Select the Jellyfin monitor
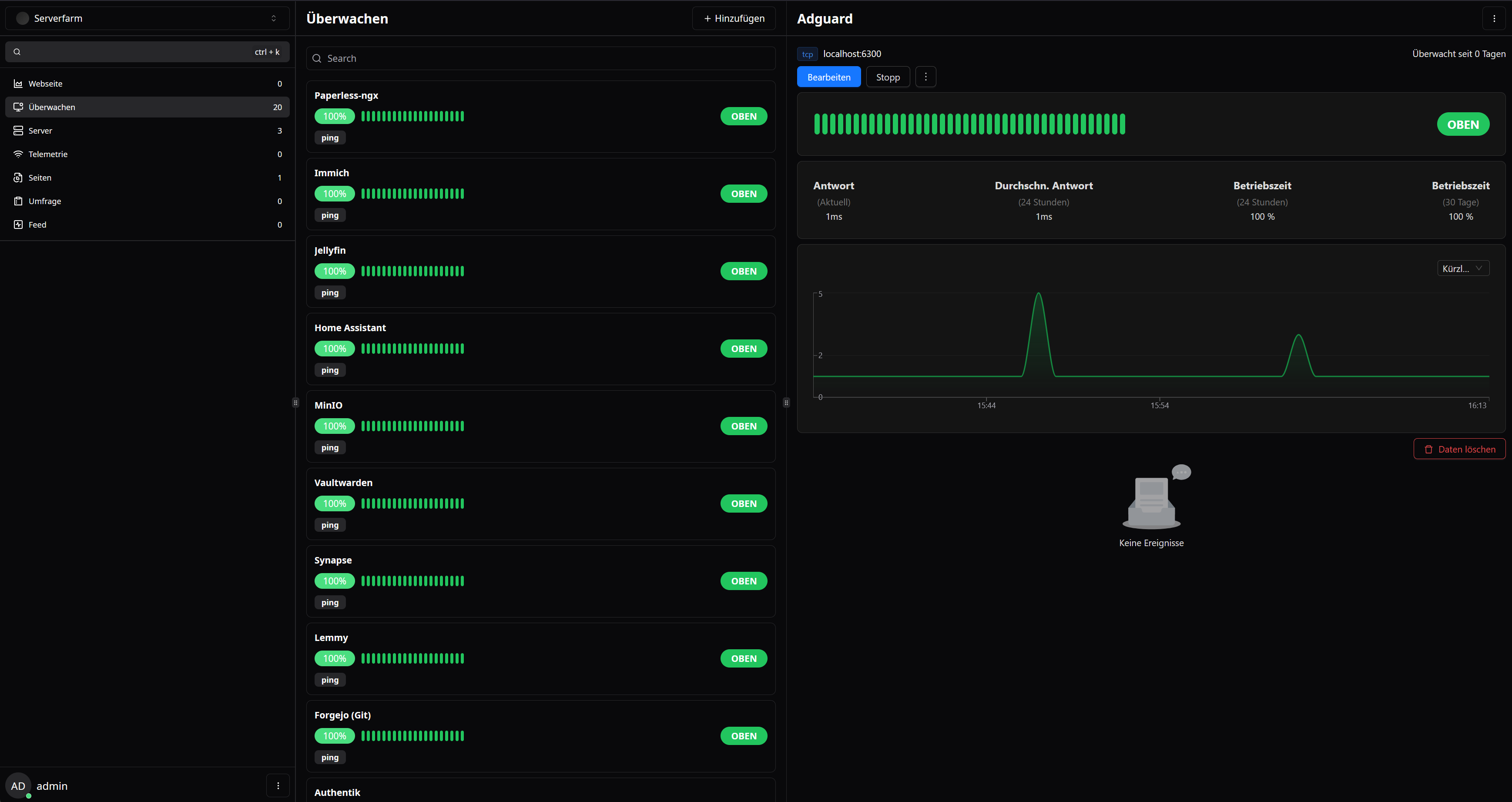1512x802 pixels. click(540, 271)
